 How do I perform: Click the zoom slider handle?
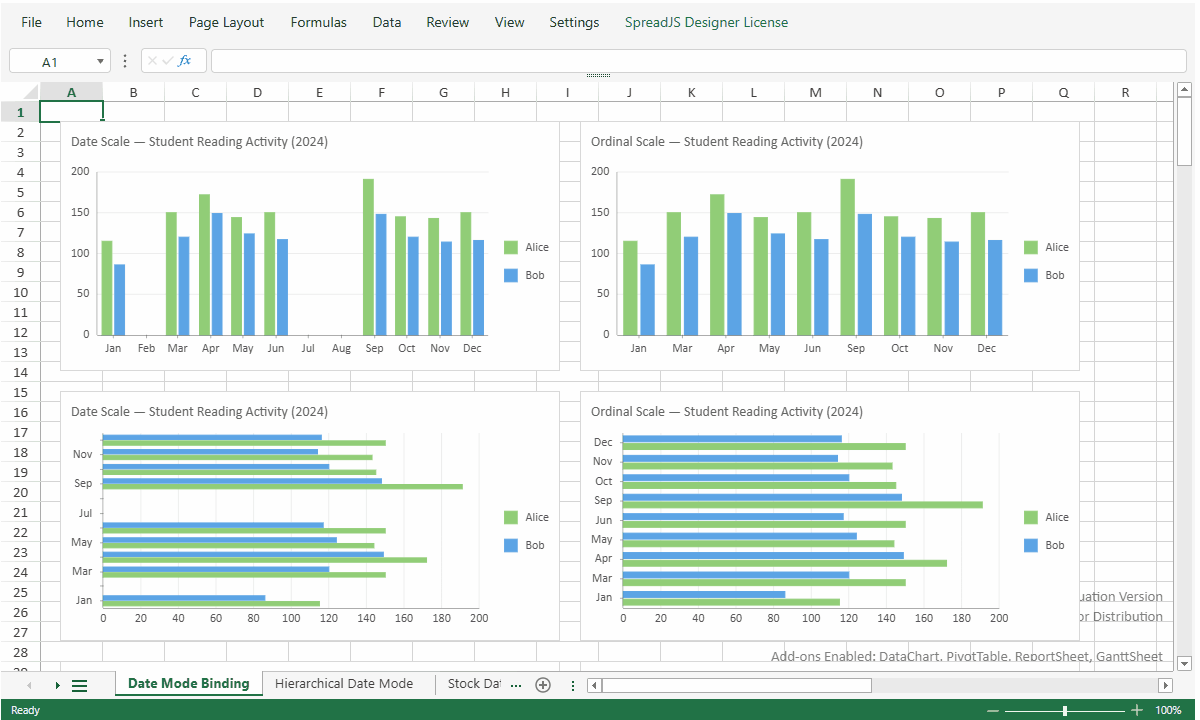tap(1065, 710)
